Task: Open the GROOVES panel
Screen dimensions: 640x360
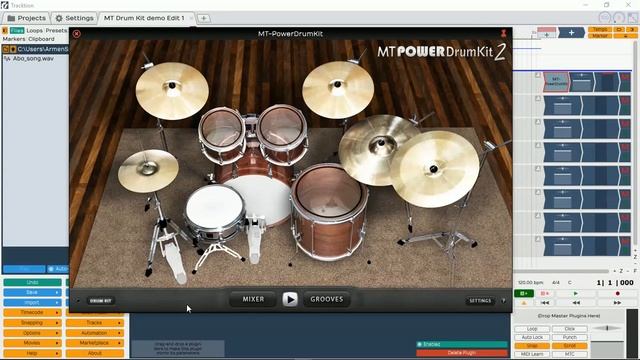Action: (x=327, y=299)
